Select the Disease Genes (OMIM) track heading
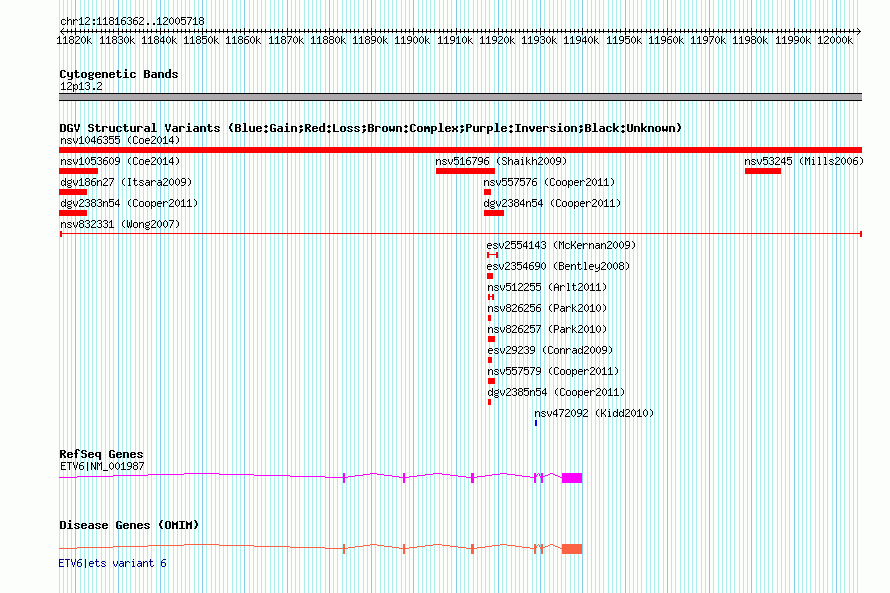The width and height of the screenshot is (890, 593). [x=129, y=525]
